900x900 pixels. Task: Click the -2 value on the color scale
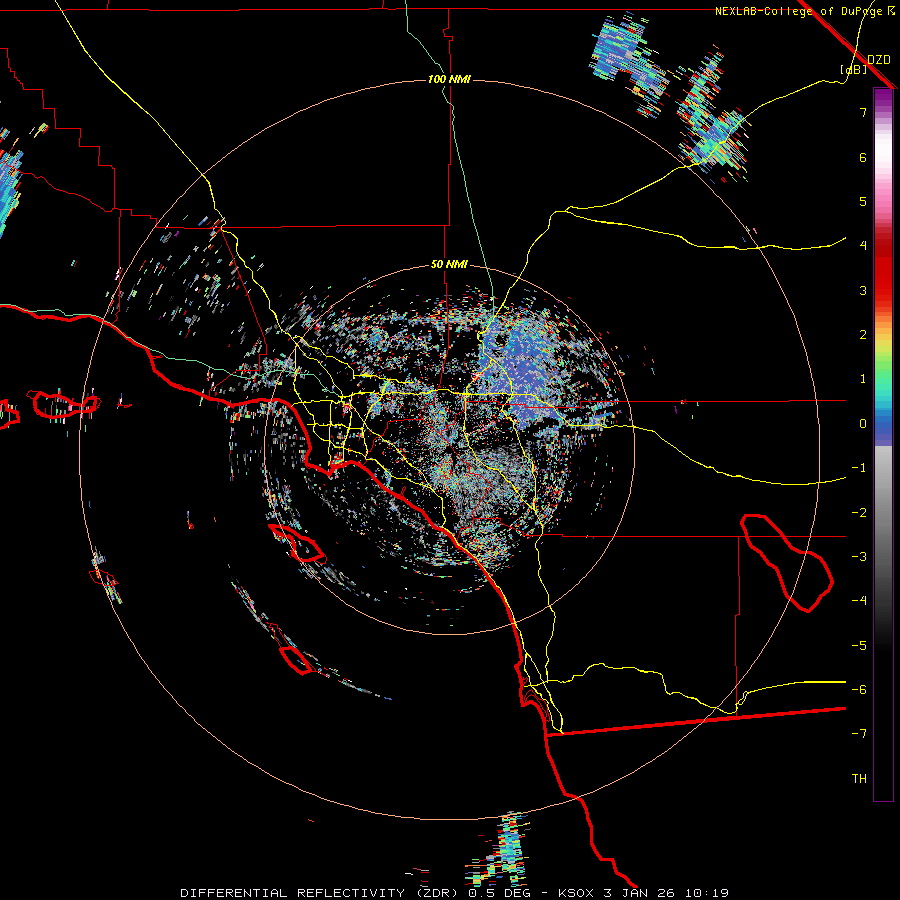click(859, 513)
